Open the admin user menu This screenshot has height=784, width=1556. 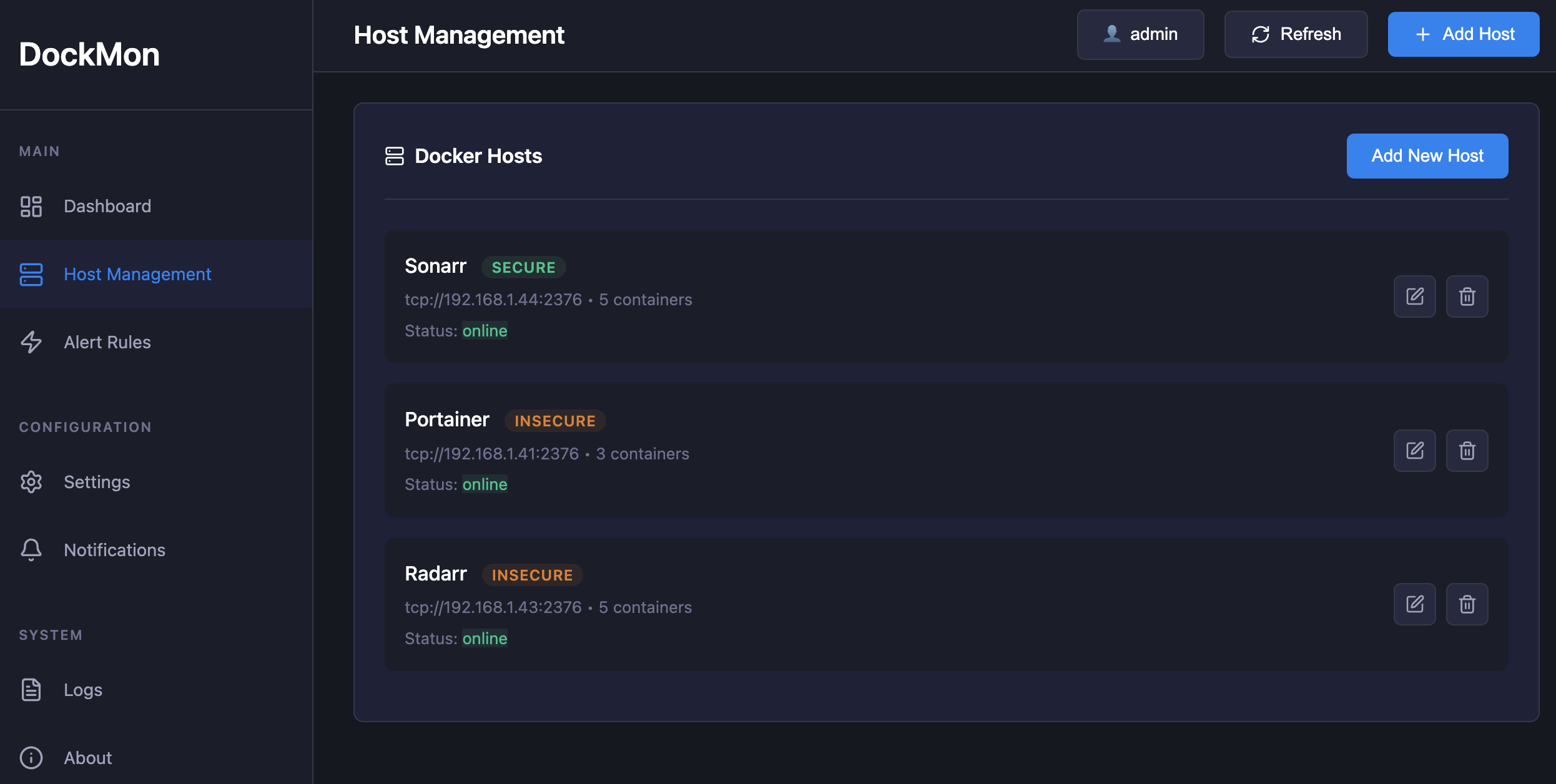(x=1140, y=34)
